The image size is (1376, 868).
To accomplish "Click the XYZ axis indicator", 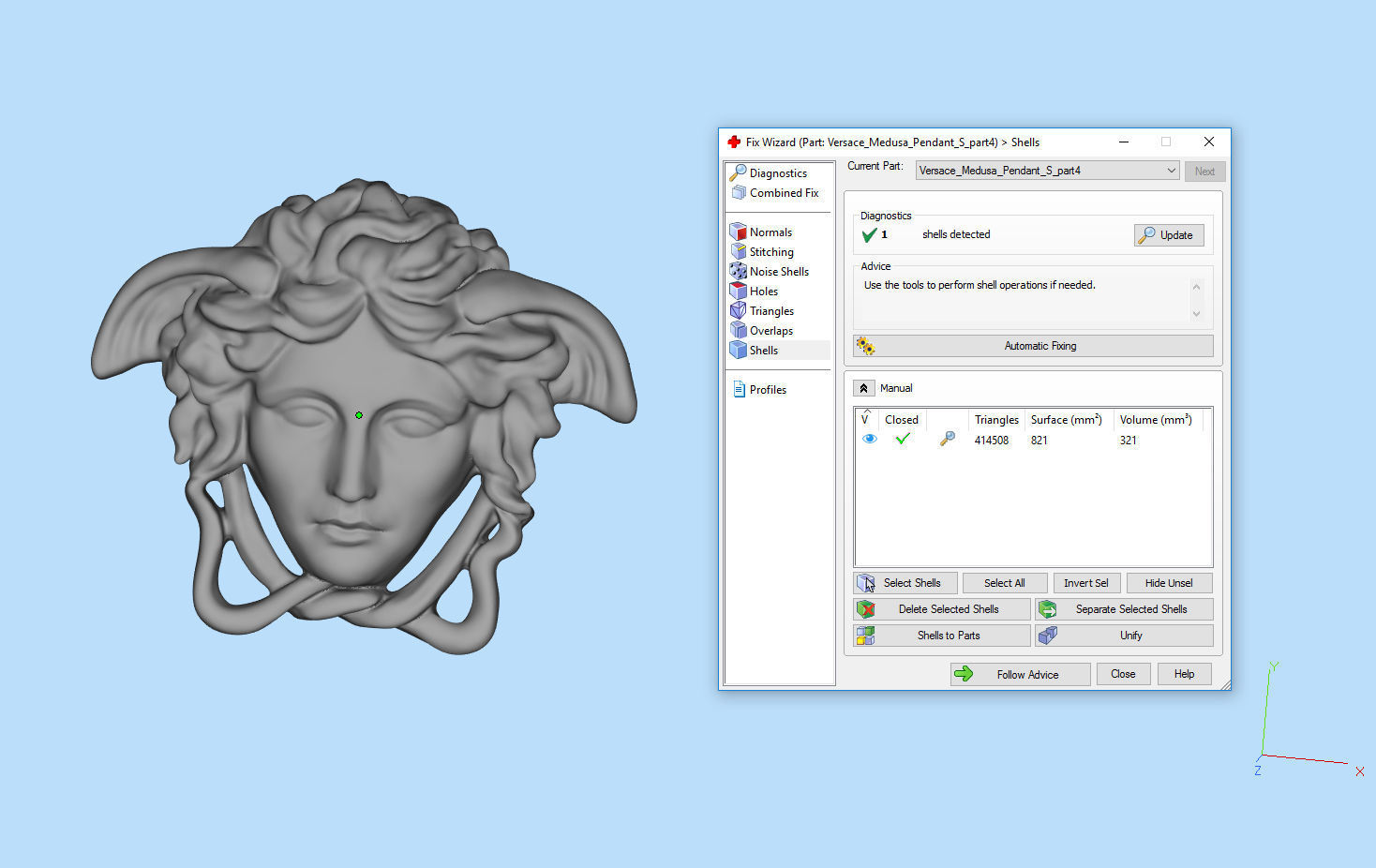I will point(1309,720).
